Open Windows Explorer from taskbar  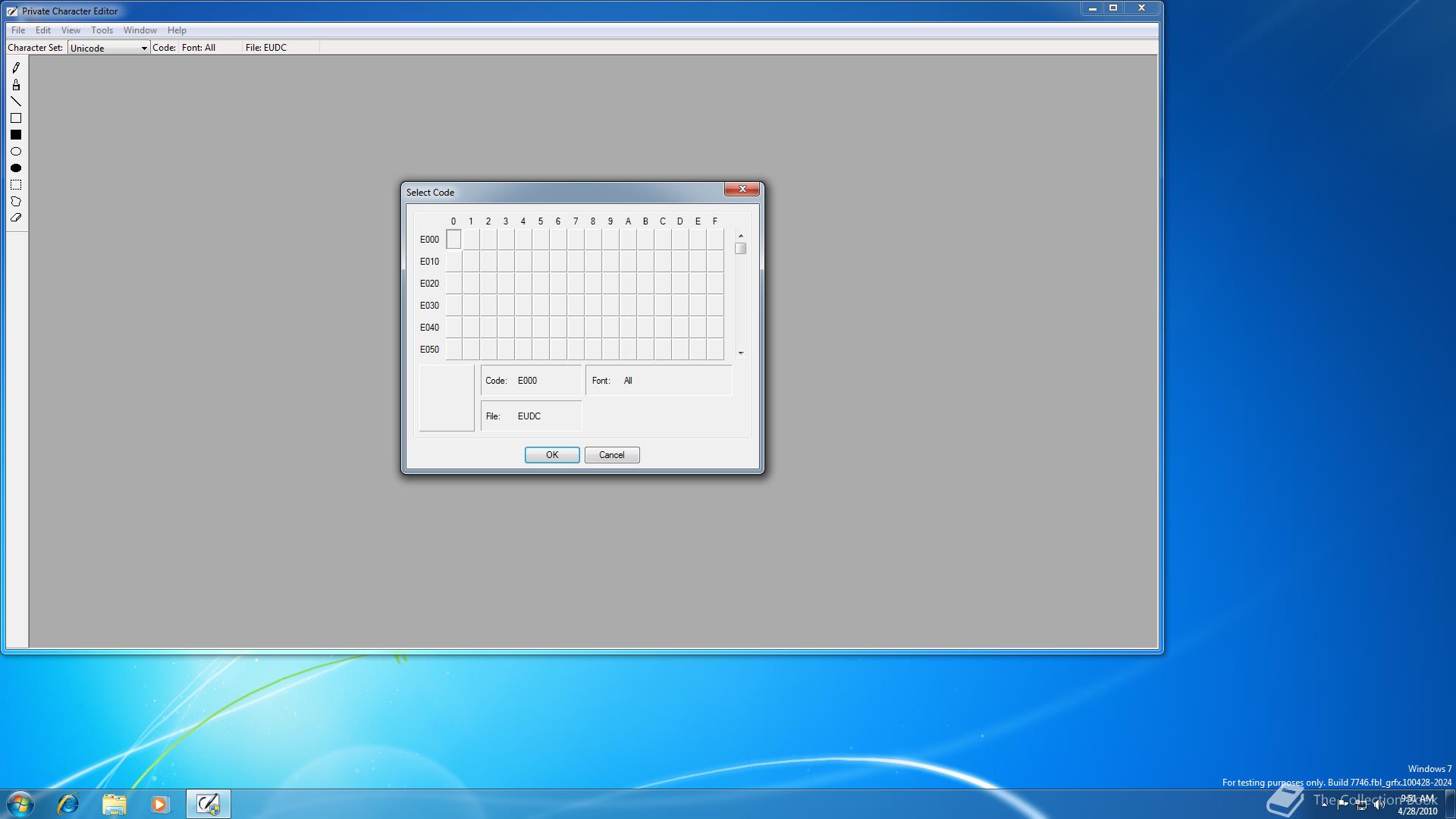tap(114, 804)
